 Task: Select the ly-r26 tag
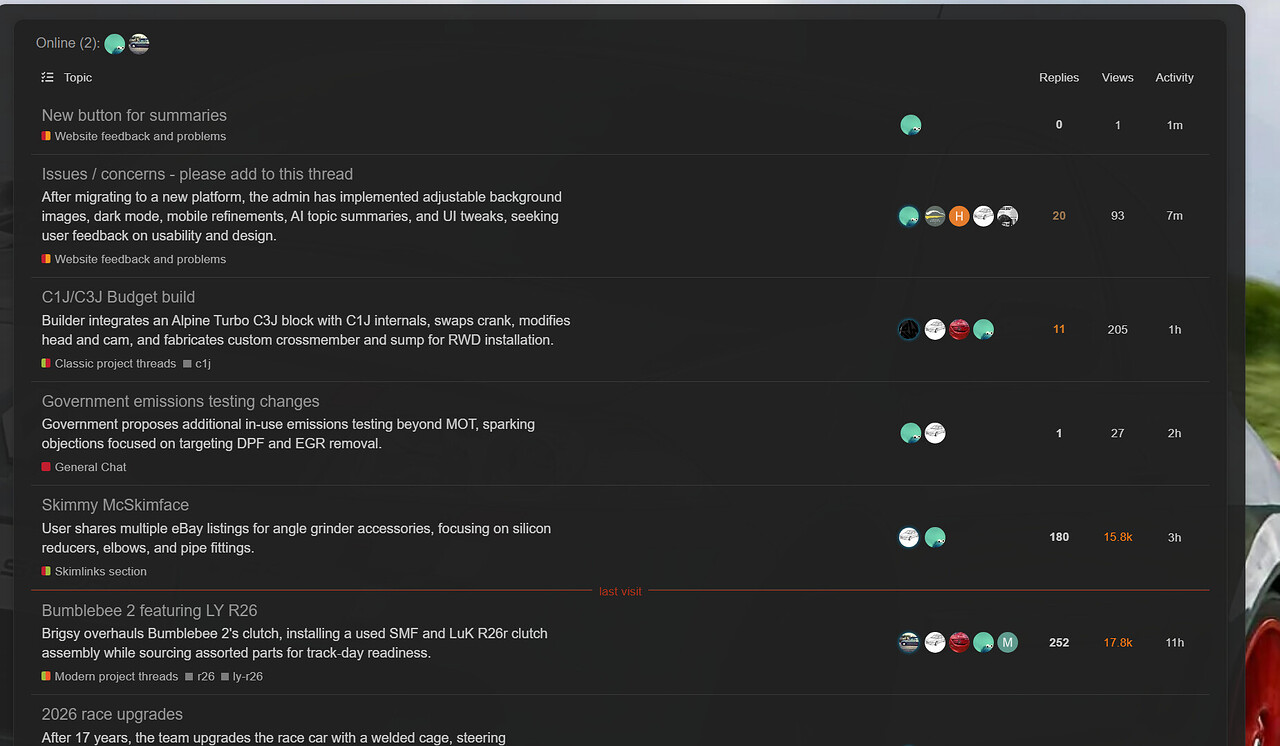tap(242, 676)
